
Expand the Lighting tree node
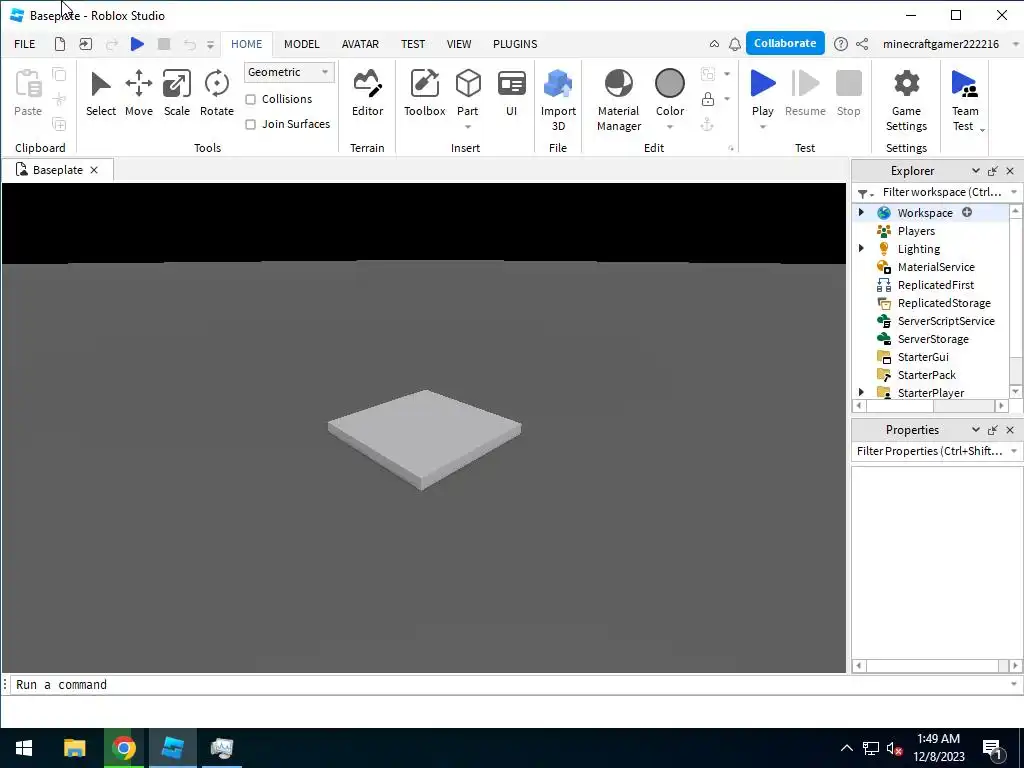click(x=861, y=248)
